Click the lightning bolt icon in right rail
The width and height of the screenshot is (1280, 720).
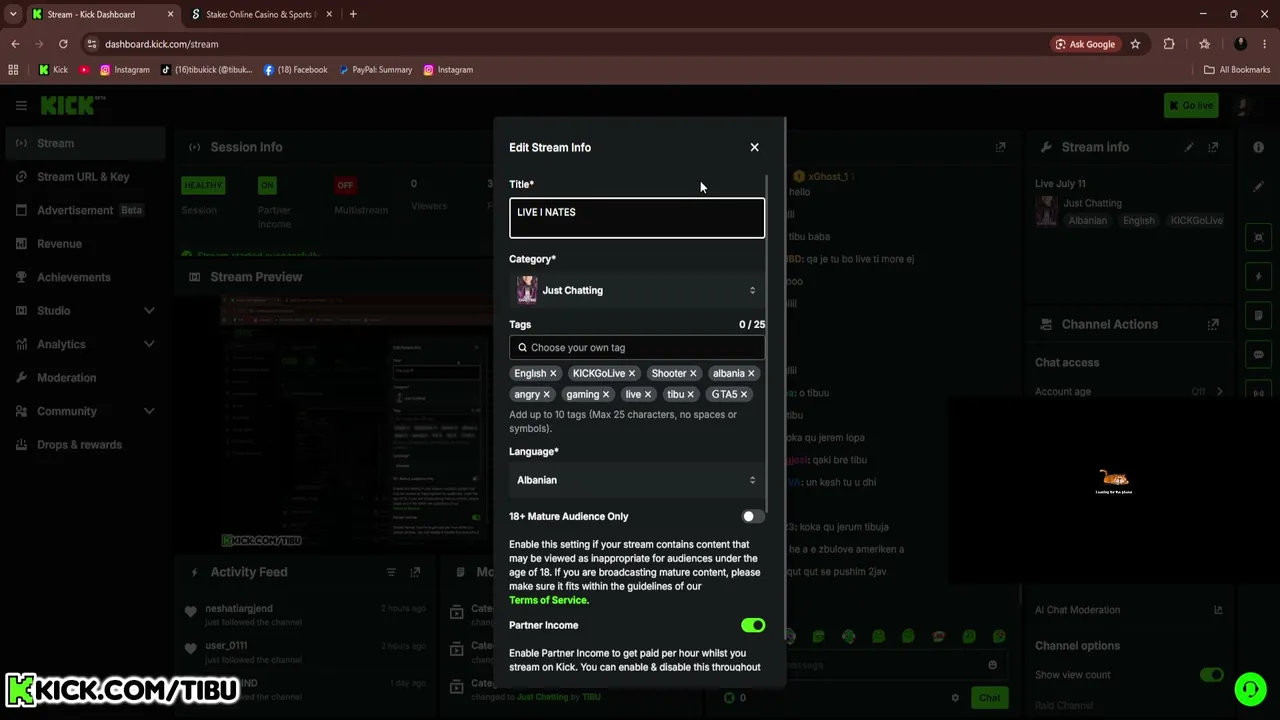point(1258,276)
